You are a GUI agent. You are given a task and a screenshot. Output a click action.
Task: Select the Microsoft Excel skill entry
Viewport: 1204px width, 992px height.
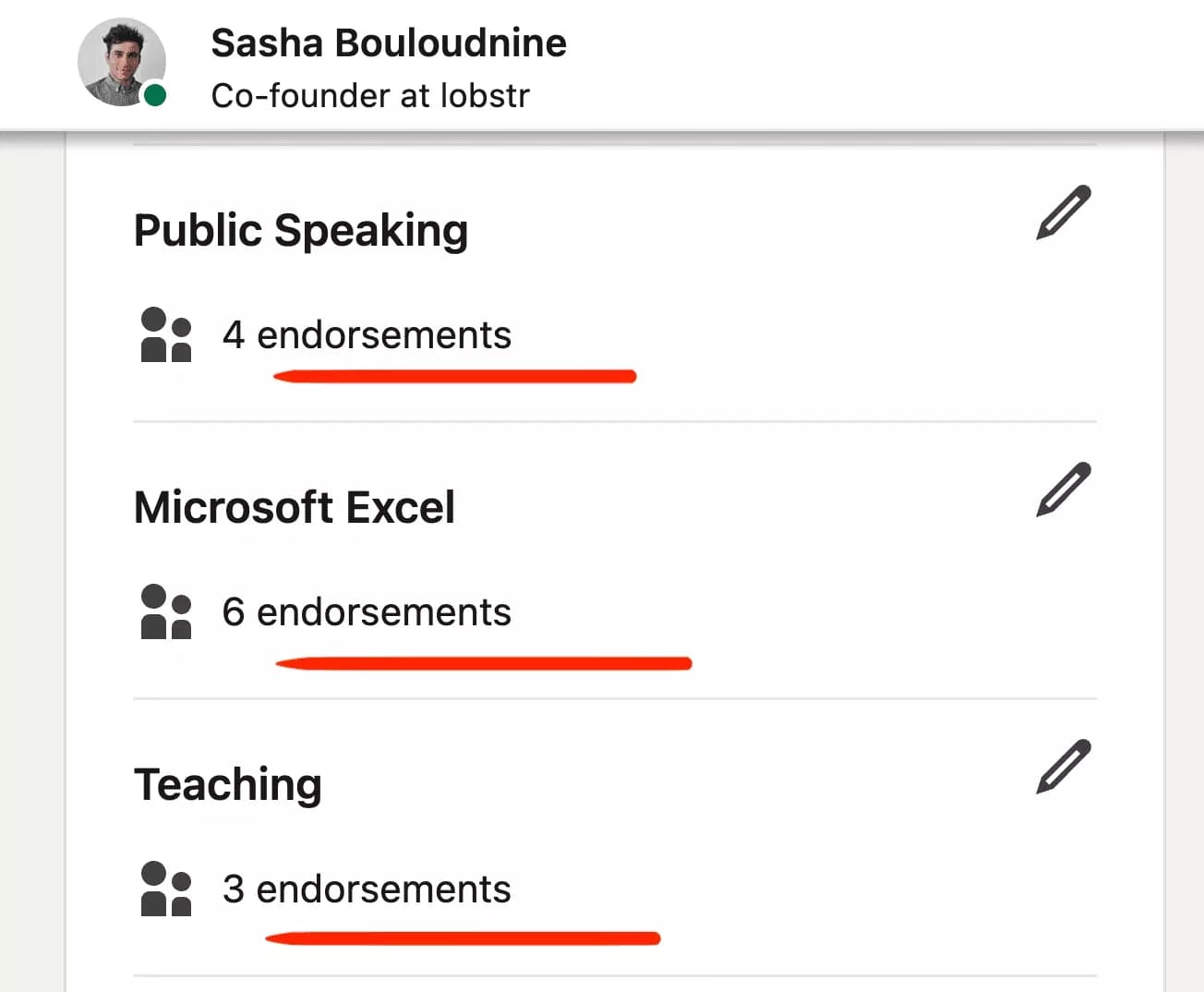(295, 506)
